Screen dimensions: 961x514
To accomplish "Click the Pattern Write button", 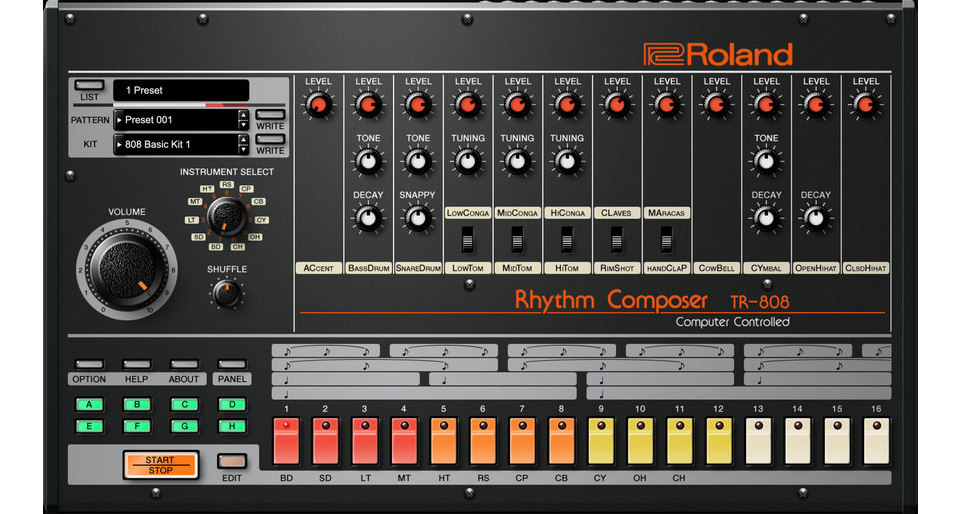I will [270, 115].
